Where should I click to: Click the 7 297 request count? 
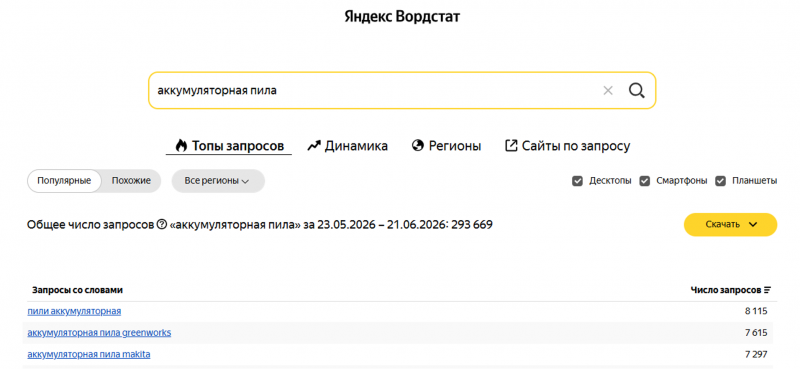(x=756, y=354)
